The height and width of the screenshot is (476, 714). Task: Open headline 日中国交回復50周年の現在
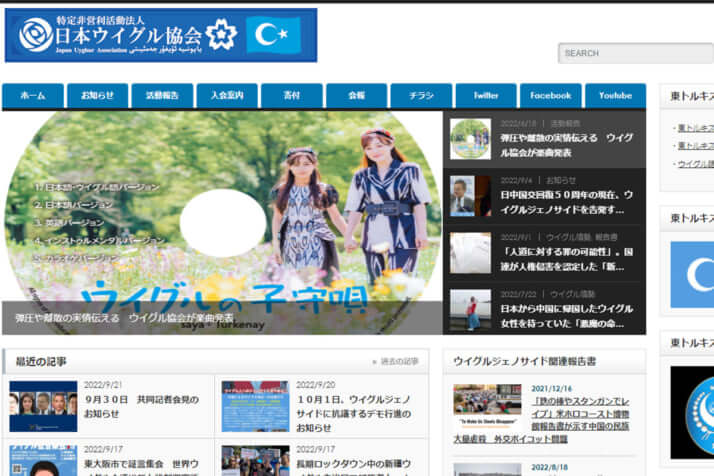click(x=567, y=202)
